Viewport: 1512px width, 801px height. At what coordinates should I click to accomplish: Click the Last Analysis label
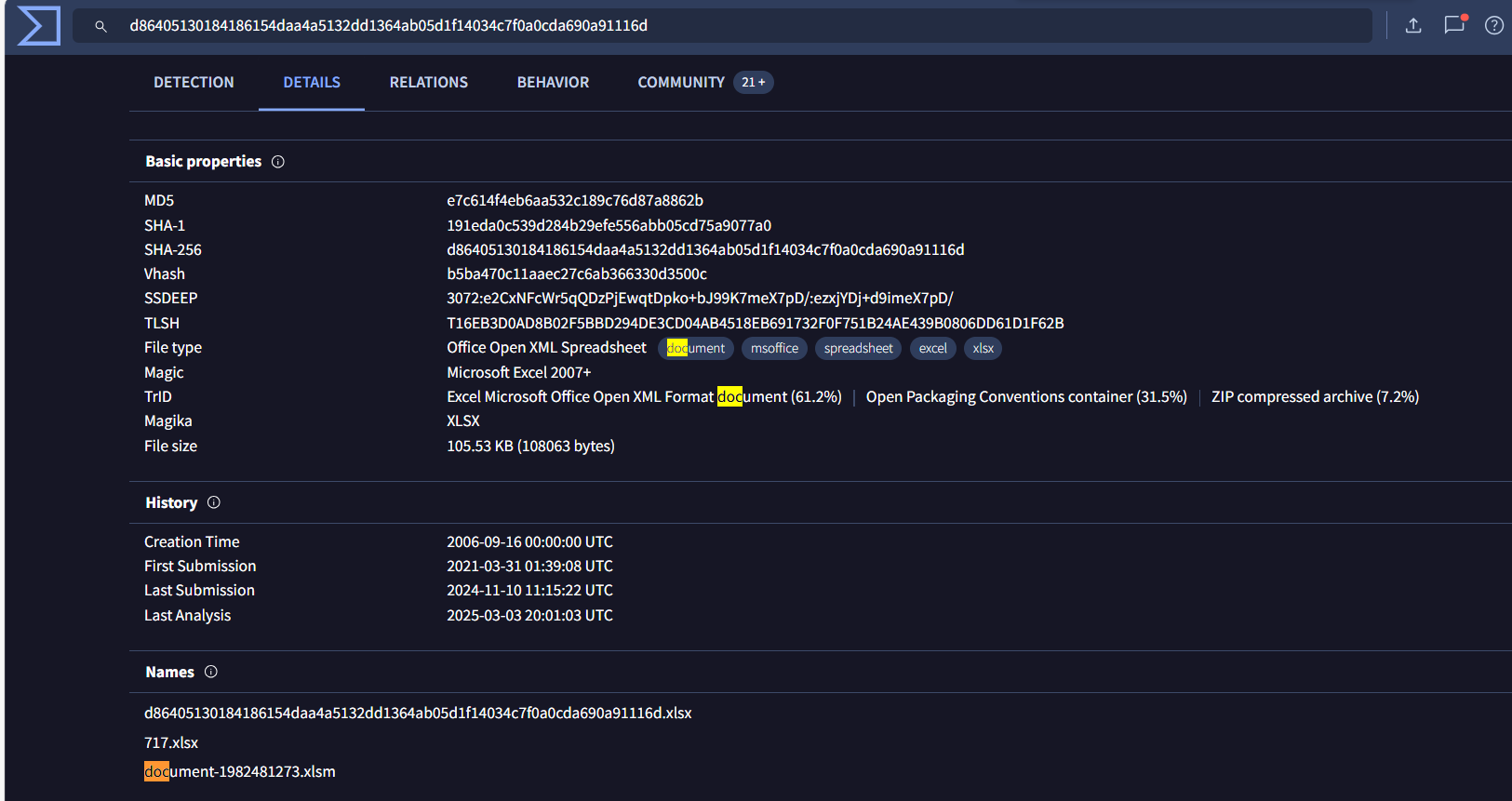click(x=187, y=615)
